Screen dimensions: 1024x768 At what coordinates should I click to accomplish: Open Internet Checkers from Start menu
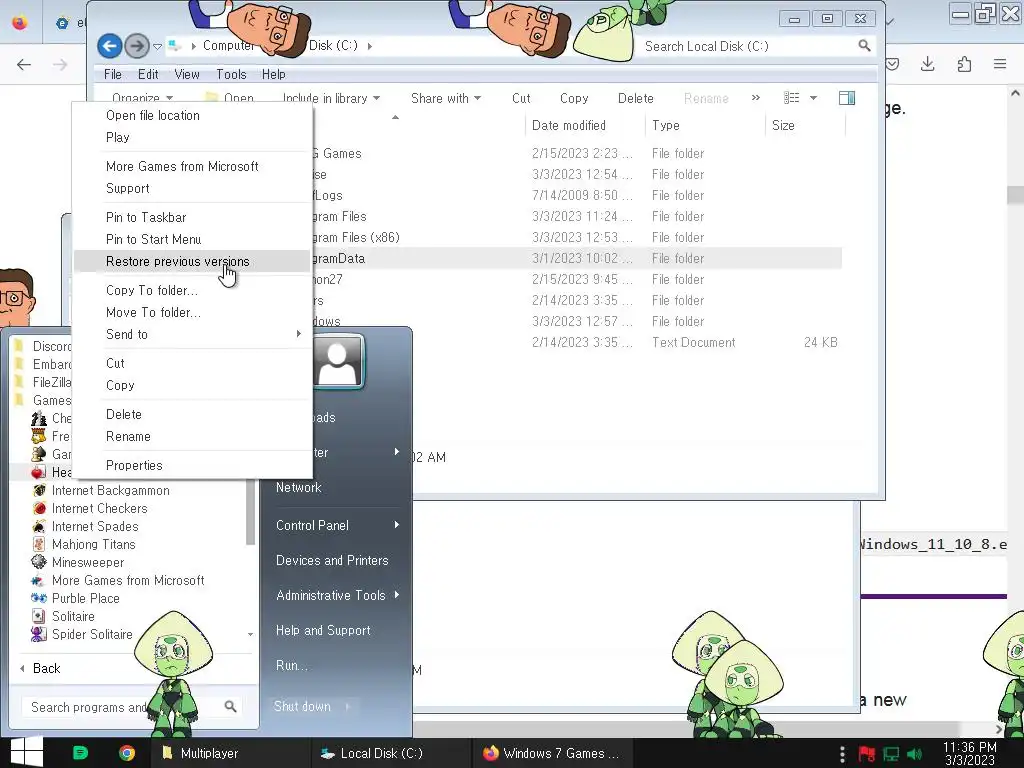[x=99, y=508]
